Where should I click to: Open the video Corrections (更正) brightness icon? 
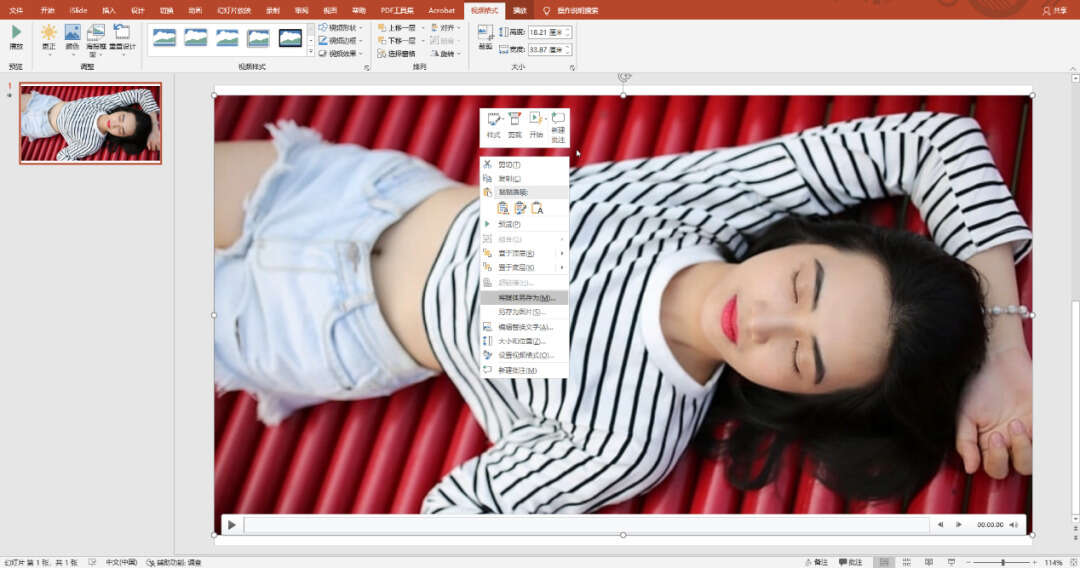pos(48,33)
